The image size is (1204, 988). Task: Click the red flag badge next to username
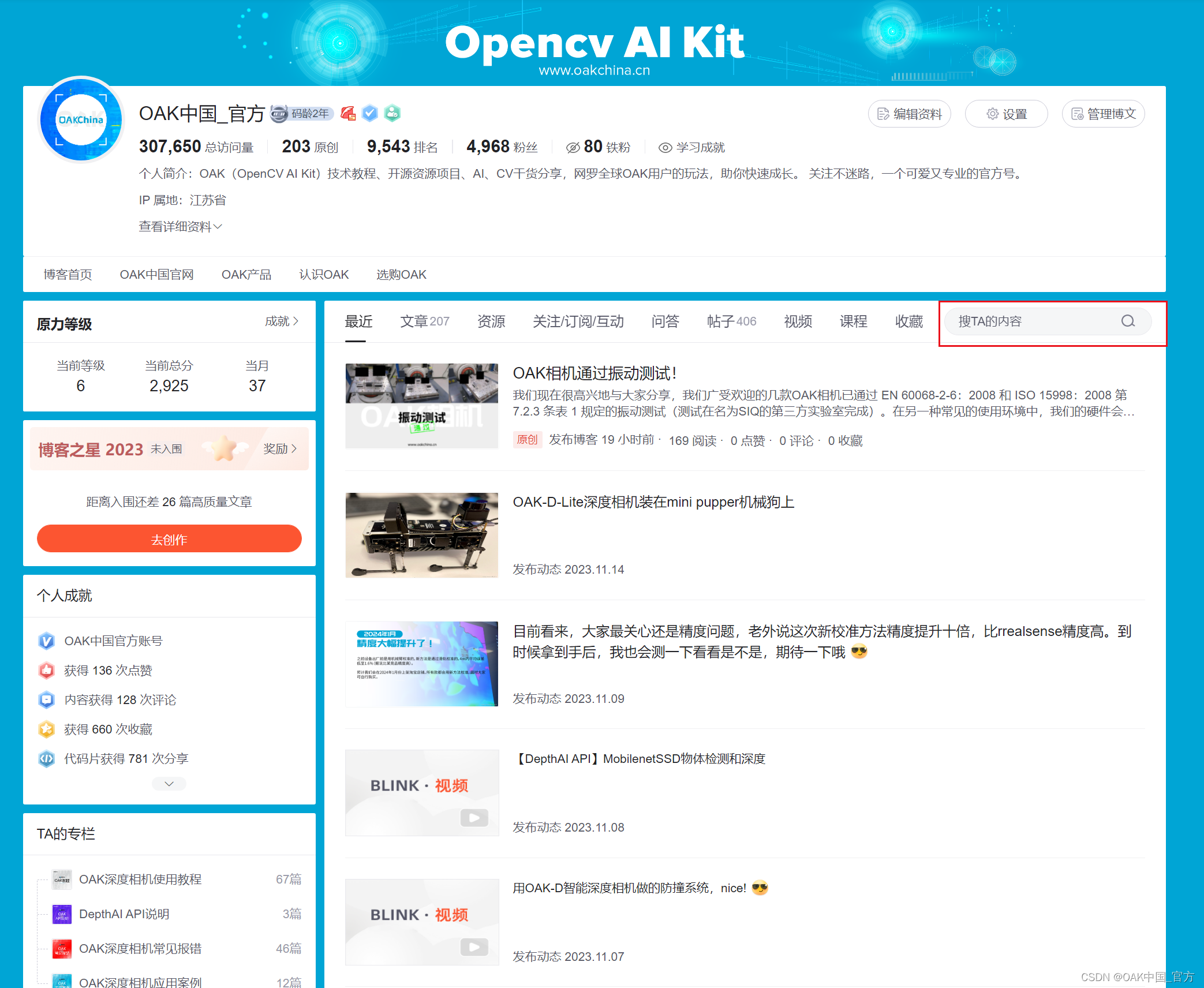348,113
